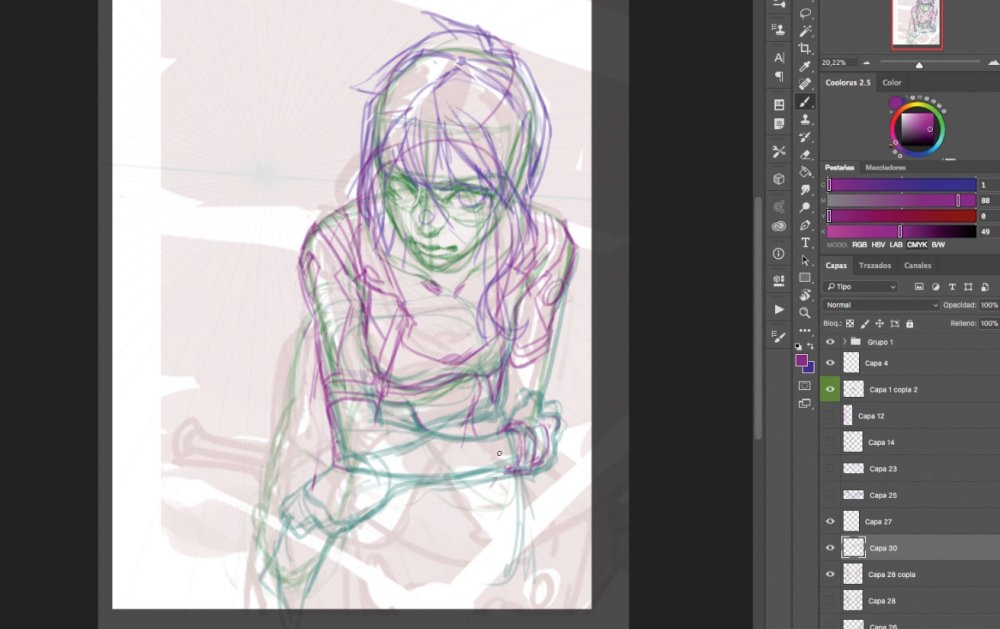Screen dimensions: 1000x629
Task: Hide the Capa 30 layer
Action: click(x=830, y=548)
